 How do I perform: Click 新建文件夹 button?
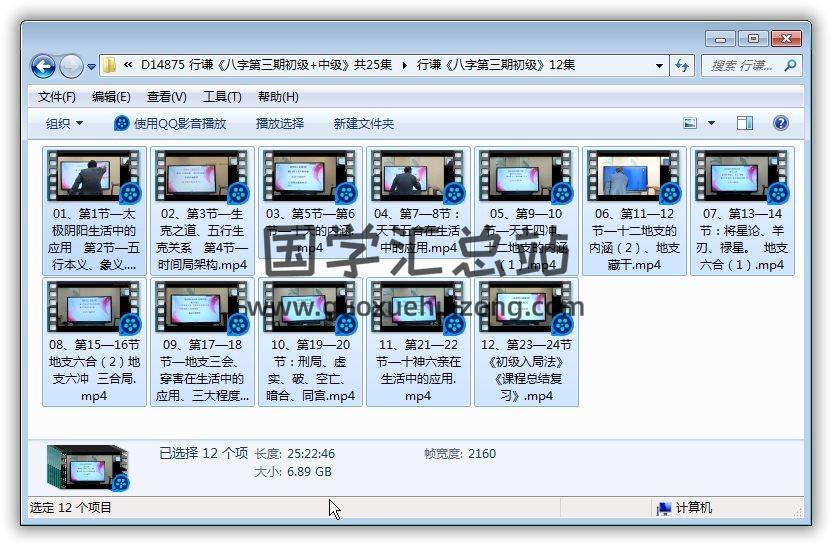pos(363,124)
